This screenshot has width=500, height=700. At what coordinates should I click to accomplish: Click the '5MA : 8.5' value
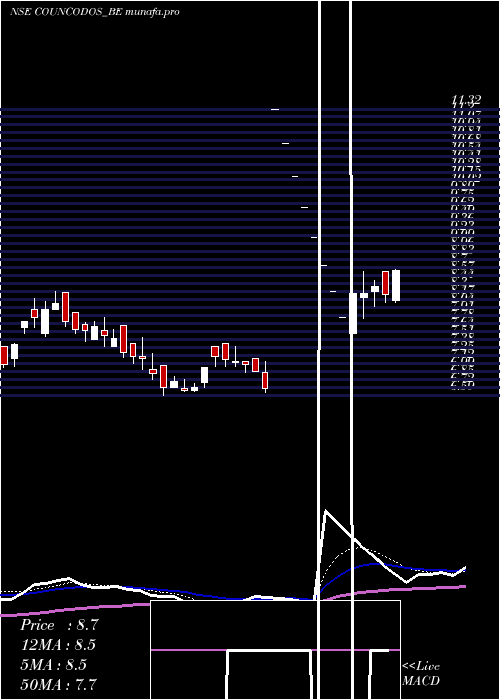(54, 664)
